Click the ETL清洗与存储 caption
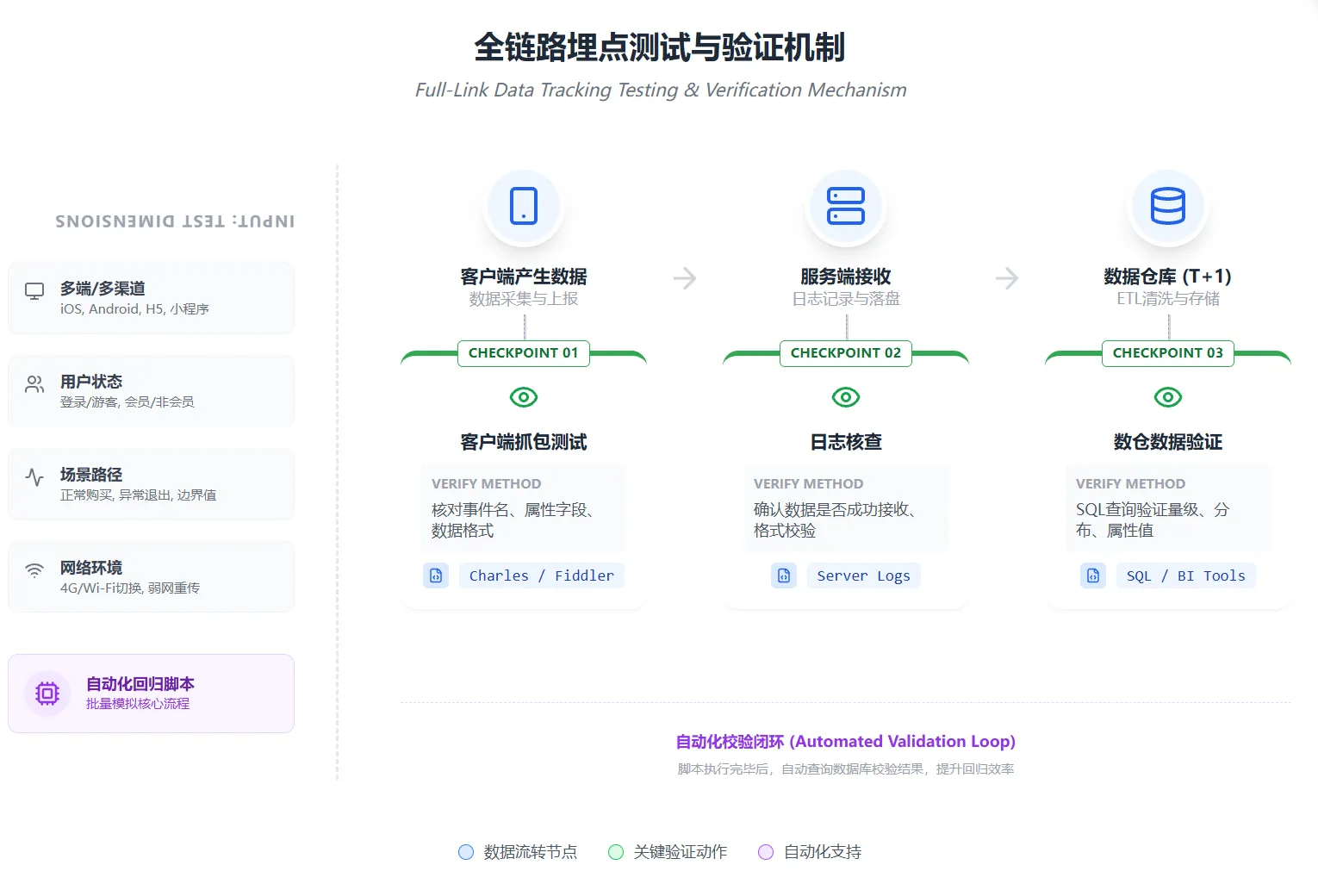This screenshot has height=896, width=1318. 1168,299
